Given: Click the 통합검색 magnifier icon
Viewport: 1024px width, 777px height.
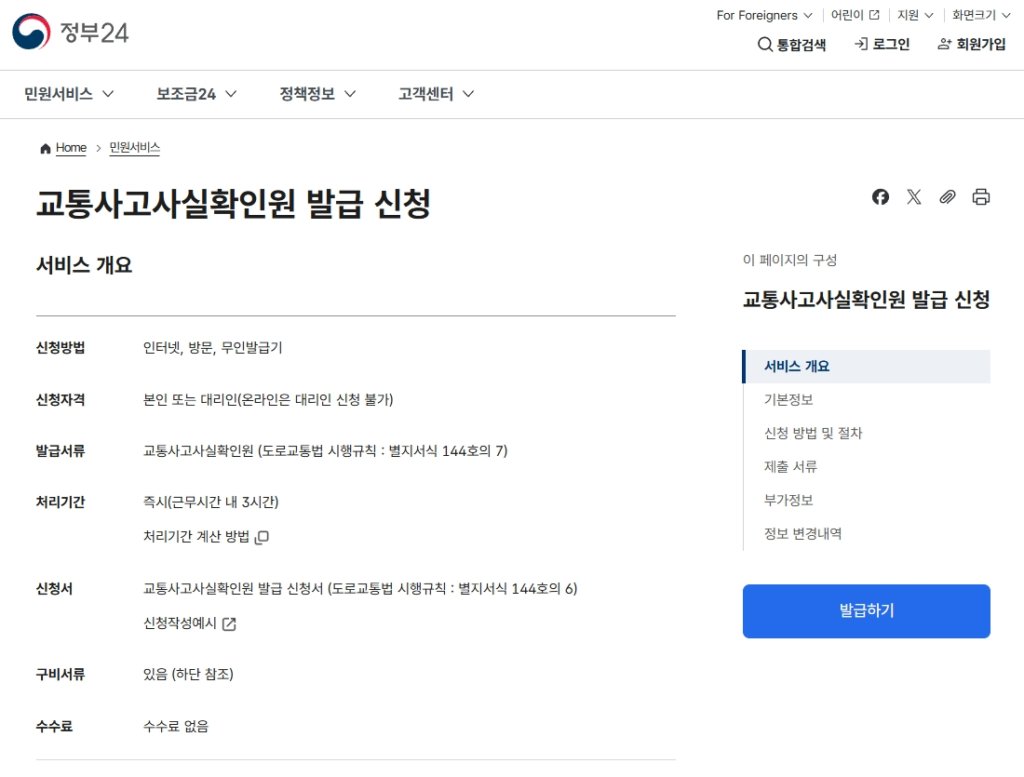Looking at the screenshot, I should pos(765,44).
